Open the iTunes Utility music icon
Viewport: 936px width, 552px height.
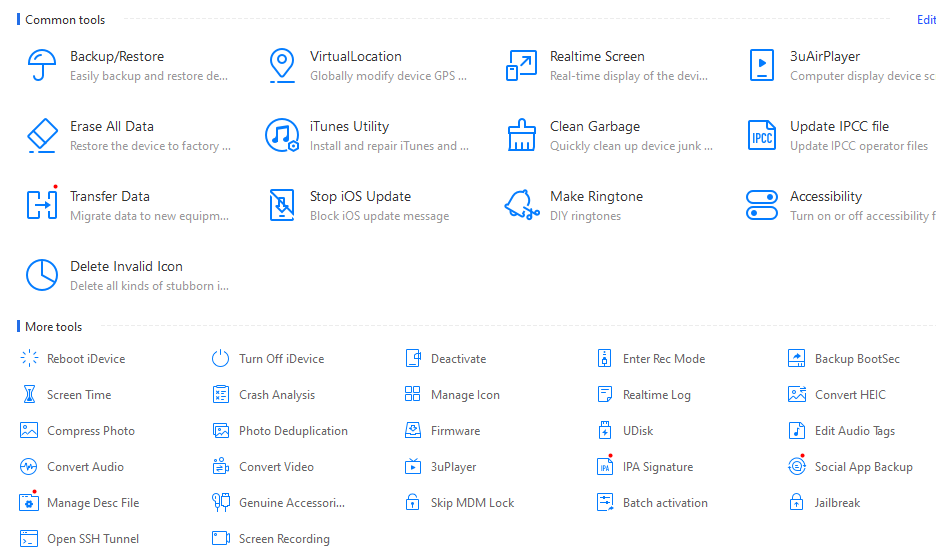click(x=282, y=135)
